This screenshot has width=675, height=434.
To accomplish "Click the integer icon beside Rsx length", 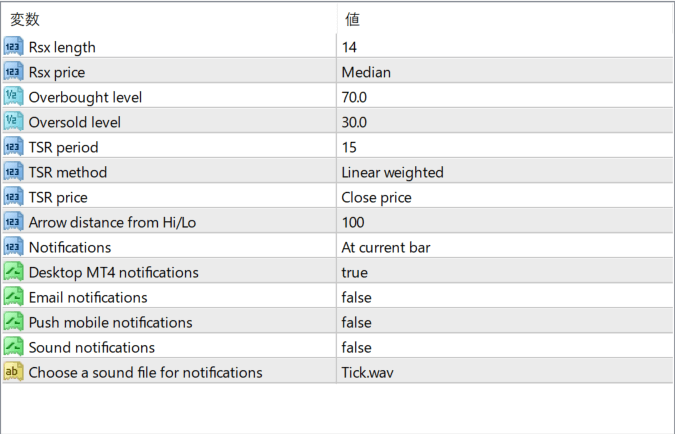I will pos(13,46).
